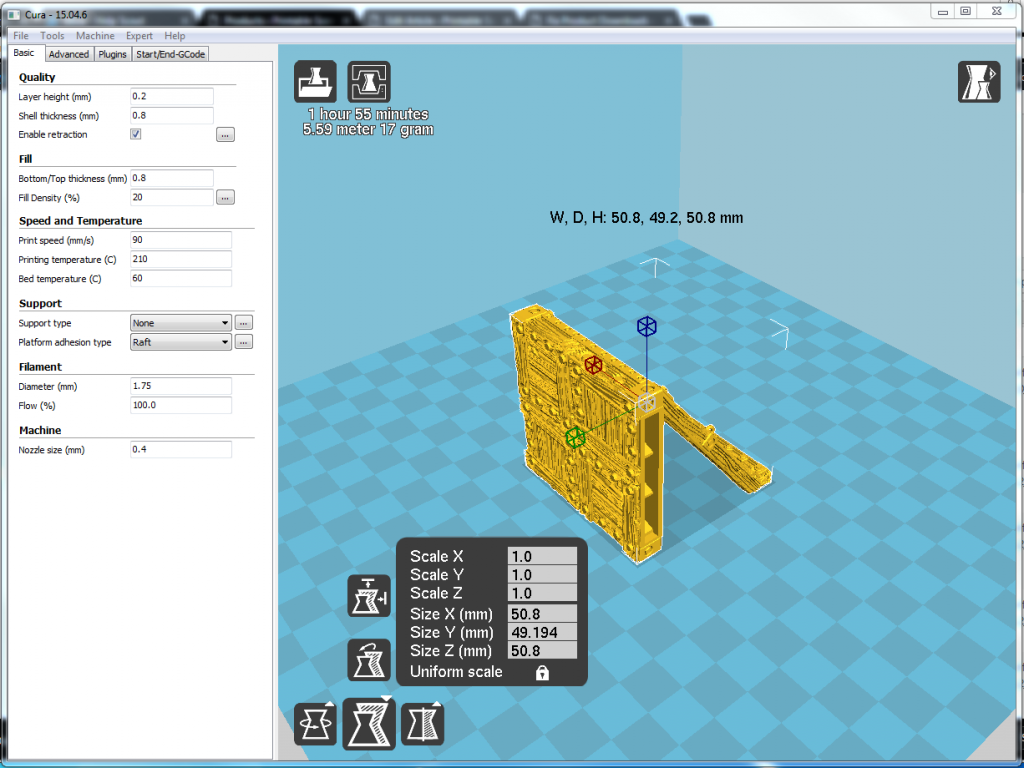Viewport: 1024px width, 768px height.
Task: Click the green Y-axis scale handle
Action: (x=575, y=438)
